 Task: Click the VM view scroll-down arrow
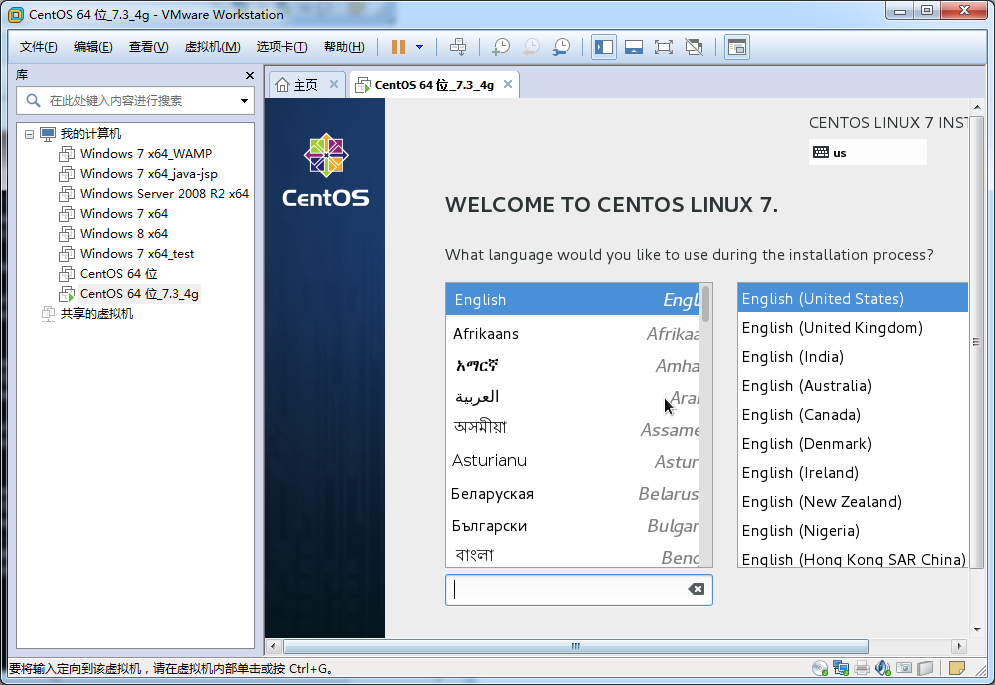click(977, 630)
